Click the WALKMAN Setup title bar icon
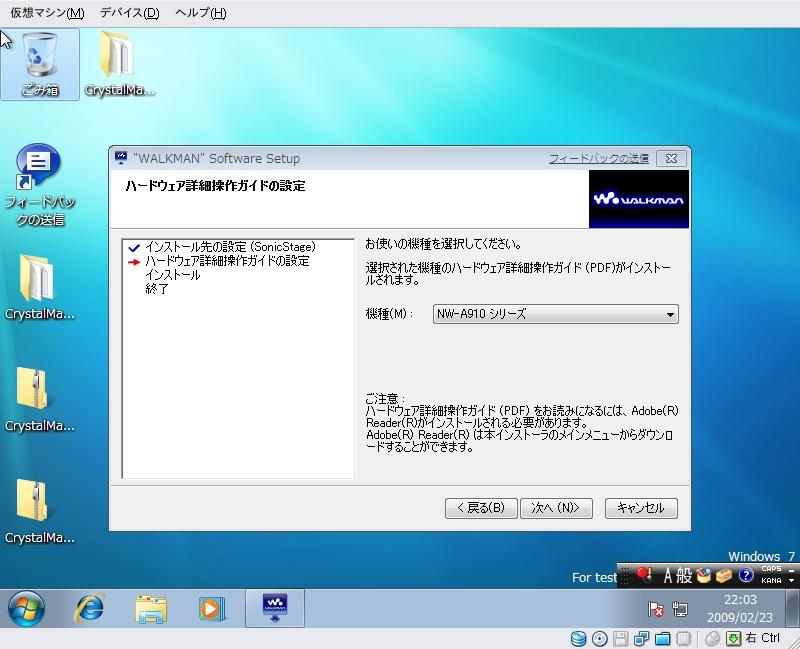 [x=121, y=158]
